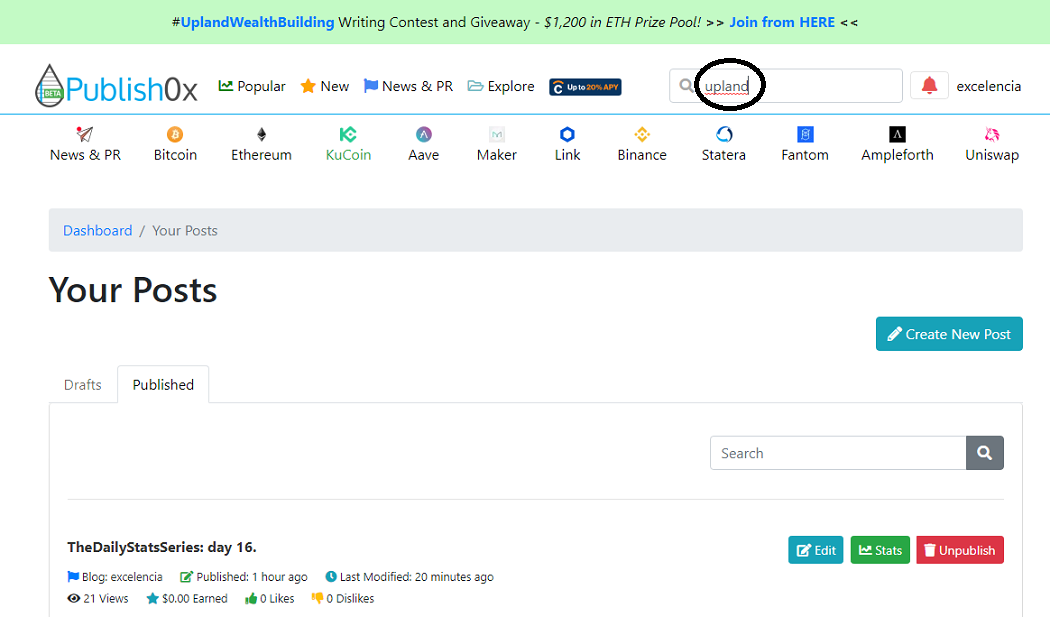
Task: Click the 21 Views text
Action: [x=98, y=598]
